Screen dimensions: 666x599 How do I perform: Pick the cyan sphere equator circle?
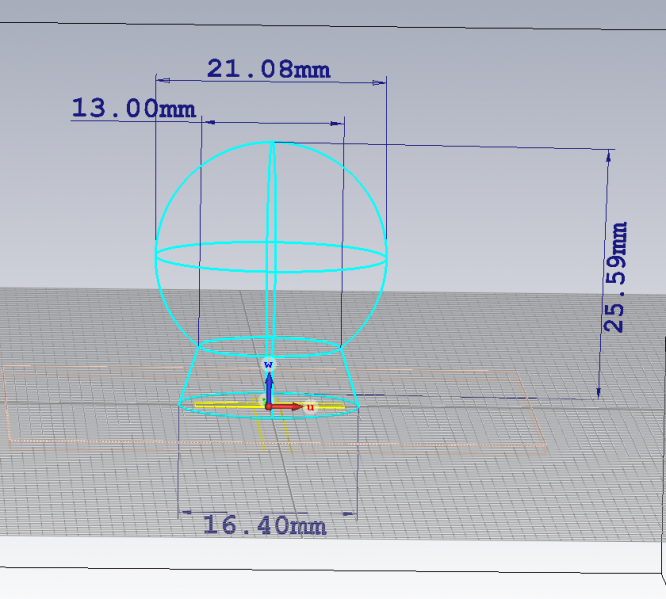coord(271,257)
